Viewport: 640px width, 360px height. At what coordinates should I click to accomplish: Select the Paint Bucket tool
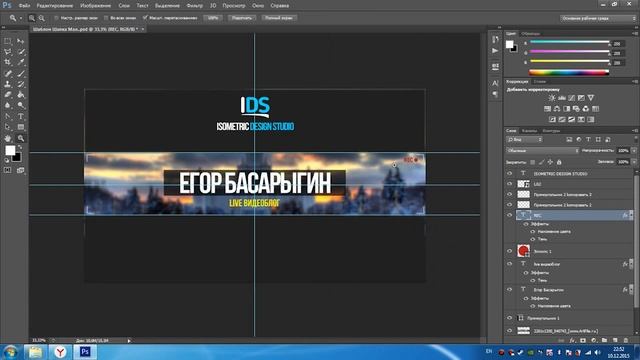(21, 95)
